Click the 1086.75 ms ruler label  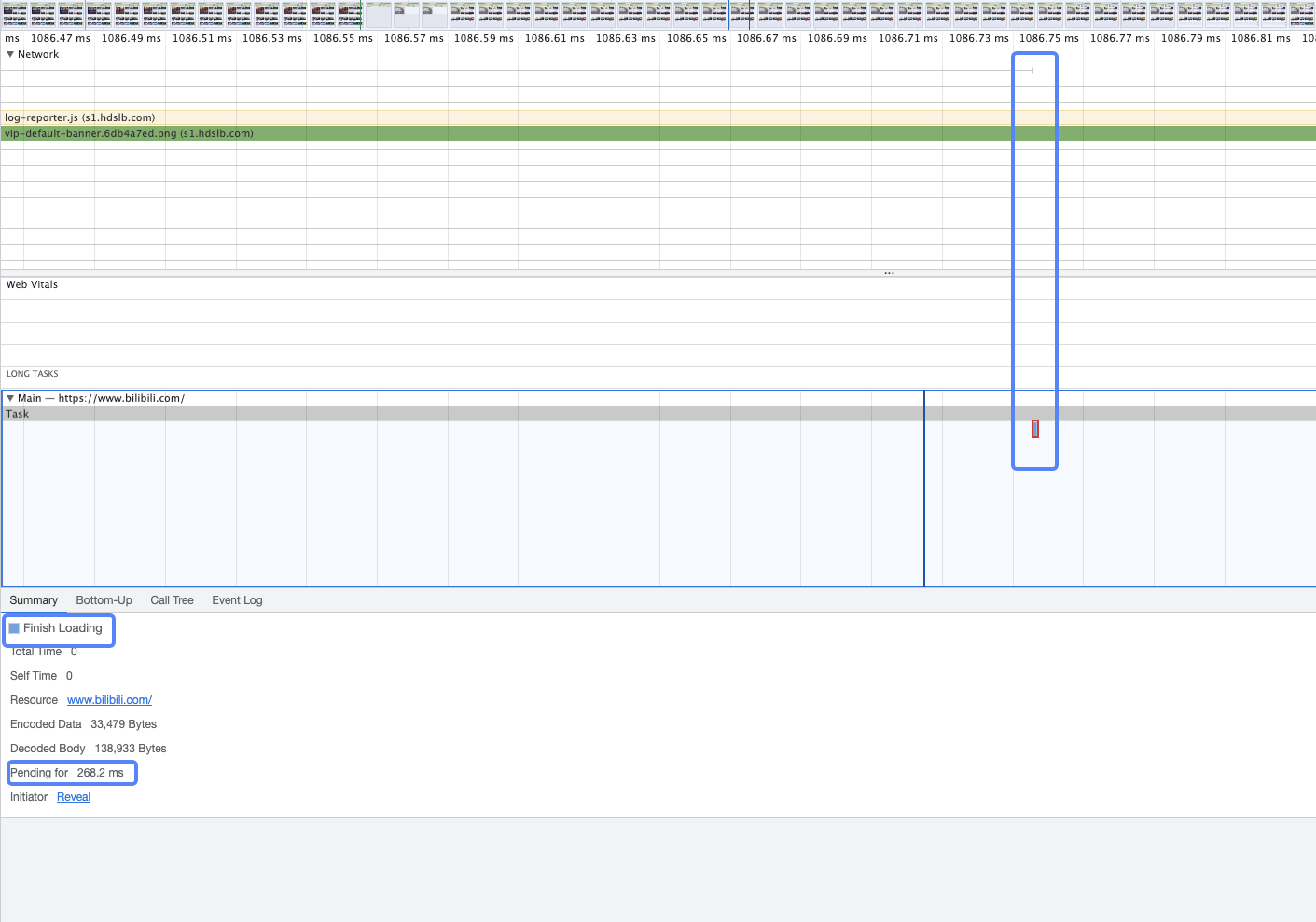[1048, 39]
